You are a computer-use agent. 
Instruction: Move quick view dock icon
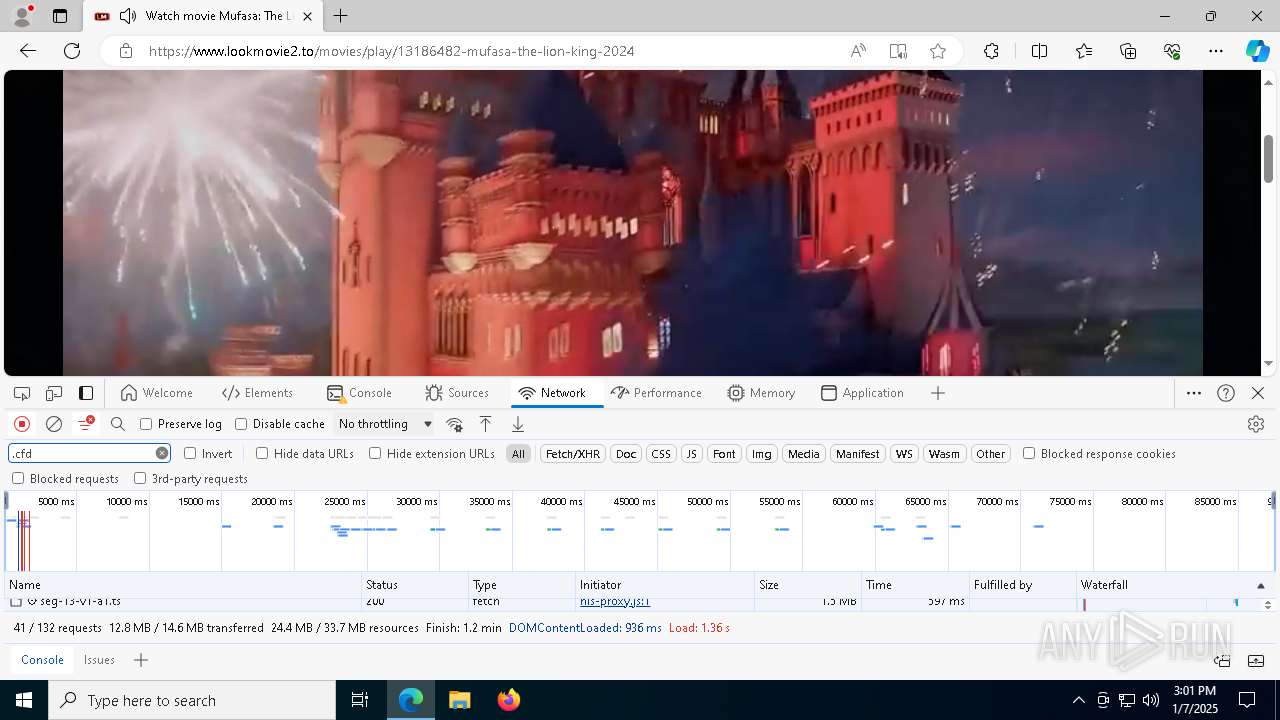coord(1222,660)
